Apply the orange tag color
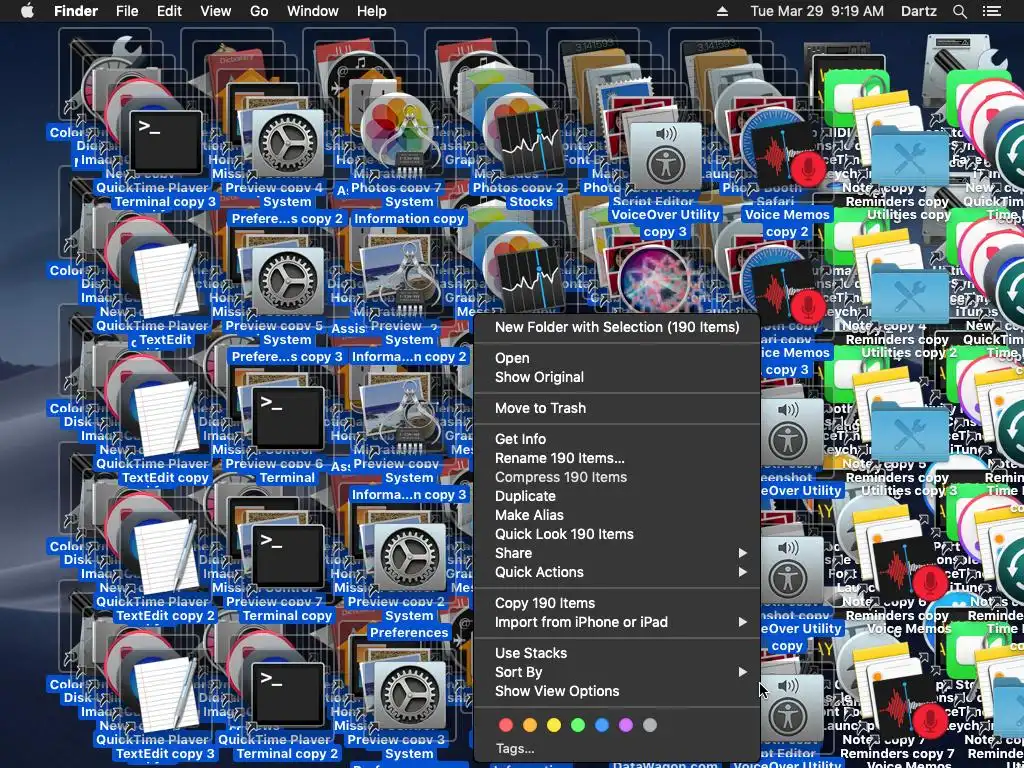Screen dimensions: 1024x768 tap(530, 725)
